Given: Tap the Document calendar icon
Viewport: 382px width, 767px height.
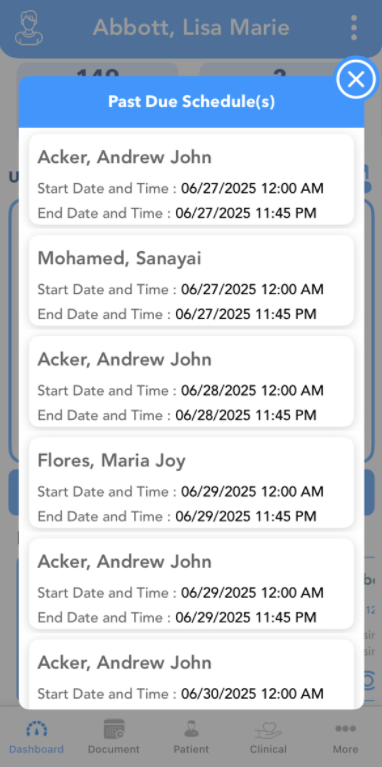Looking at the screenshot, I should (114, 729).
